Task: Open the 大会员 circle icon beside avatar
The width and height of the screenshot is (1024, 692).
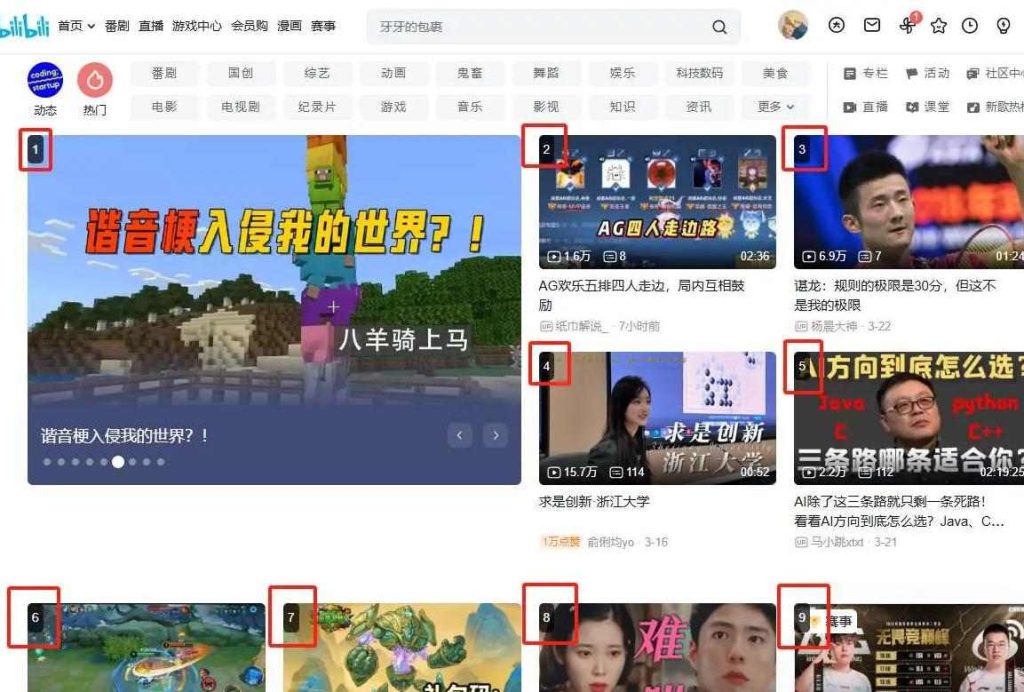Action: 836,25
